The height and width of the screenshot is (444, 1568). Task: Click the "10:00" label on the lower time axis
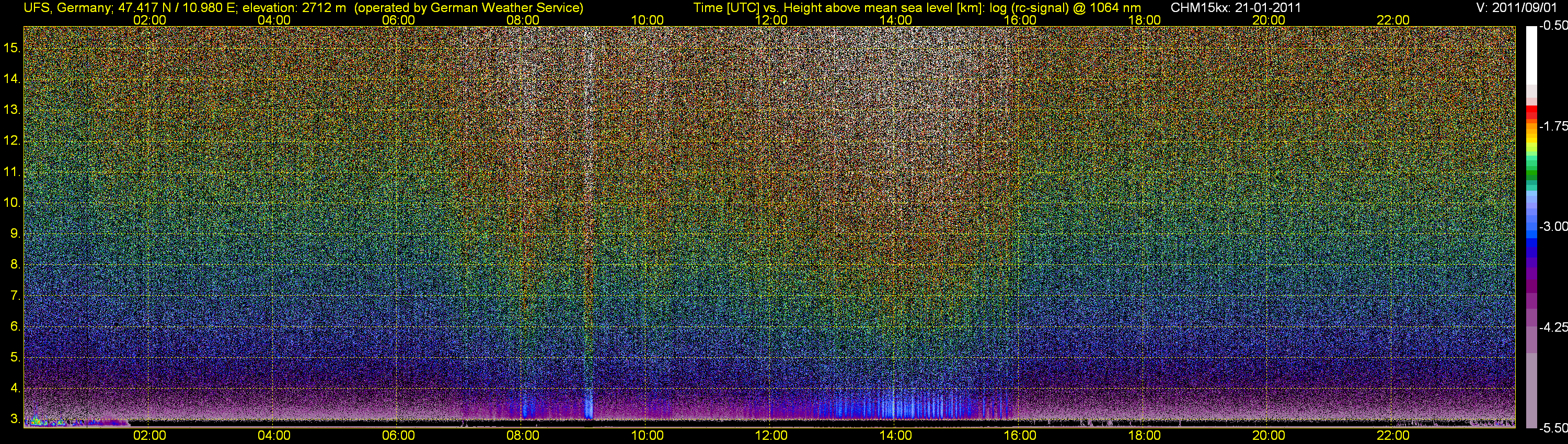(647, 436)
